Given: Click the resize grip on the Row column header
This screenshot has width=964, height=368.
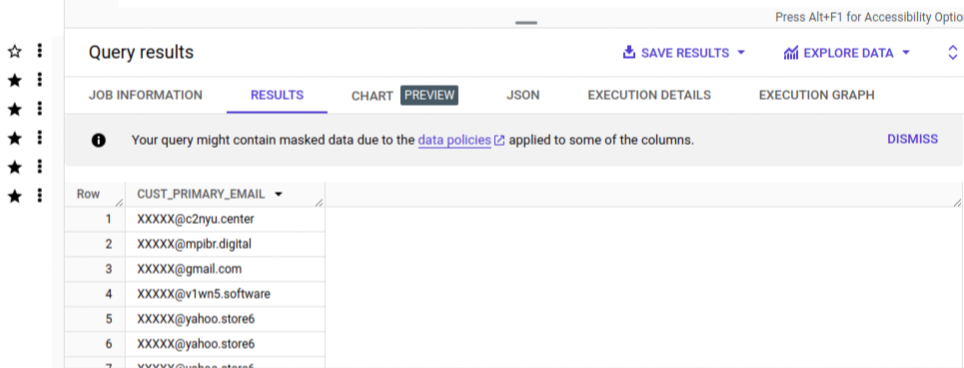Looking at the screenshot, I should (x=119, y=203).
